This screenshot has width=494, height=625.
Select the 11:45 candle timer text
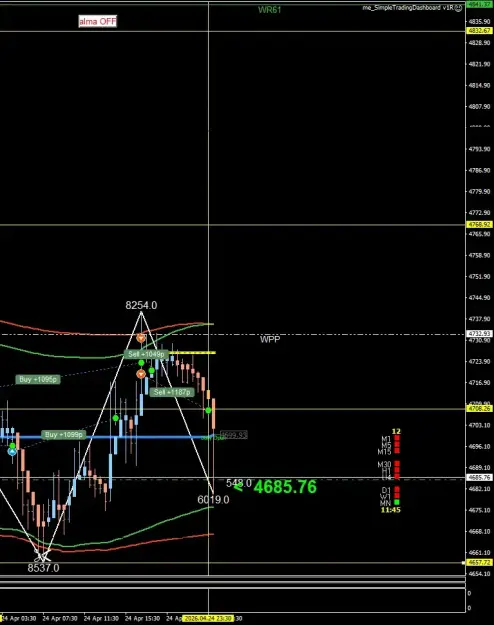tap(390, 510)
